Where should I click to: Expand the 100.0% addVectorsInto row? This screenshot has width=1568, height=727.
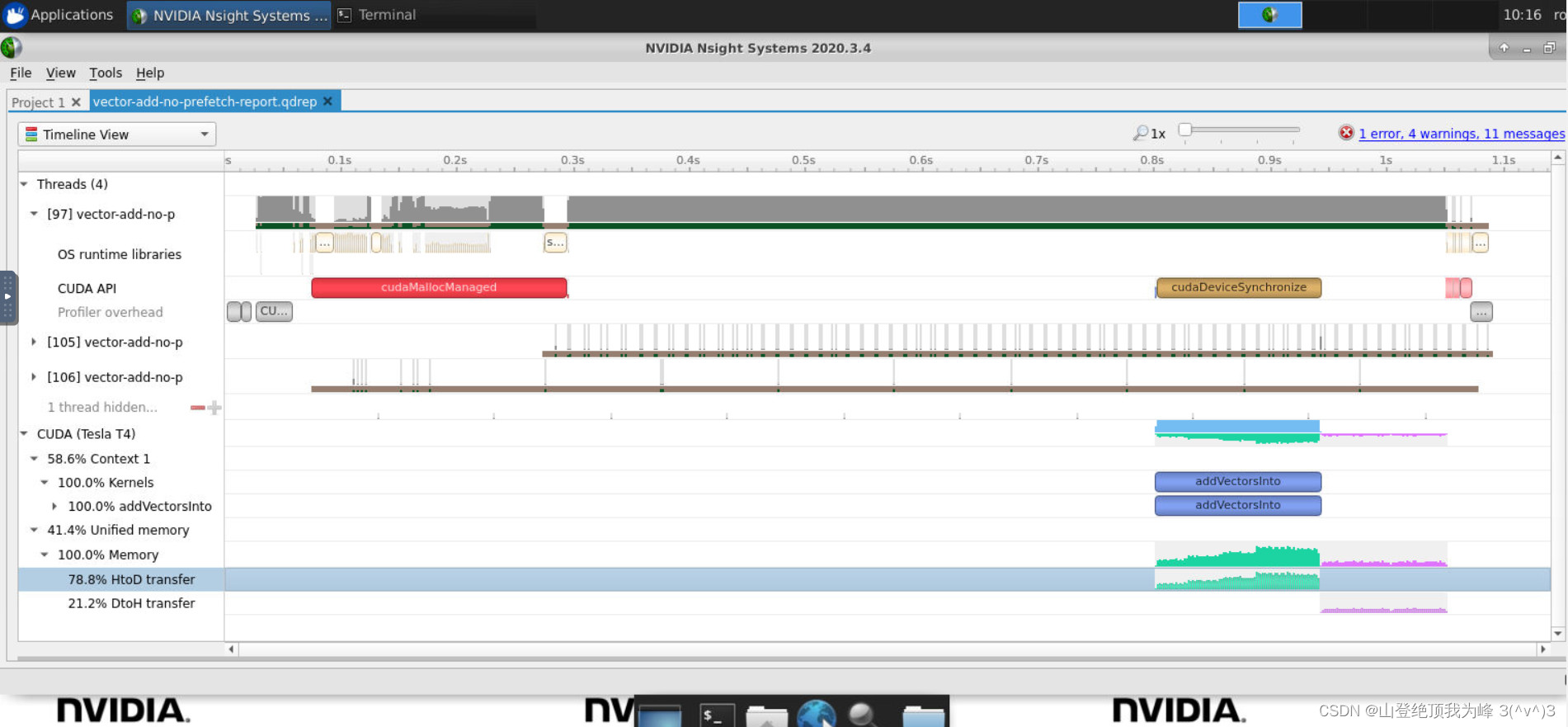point(54,506)
